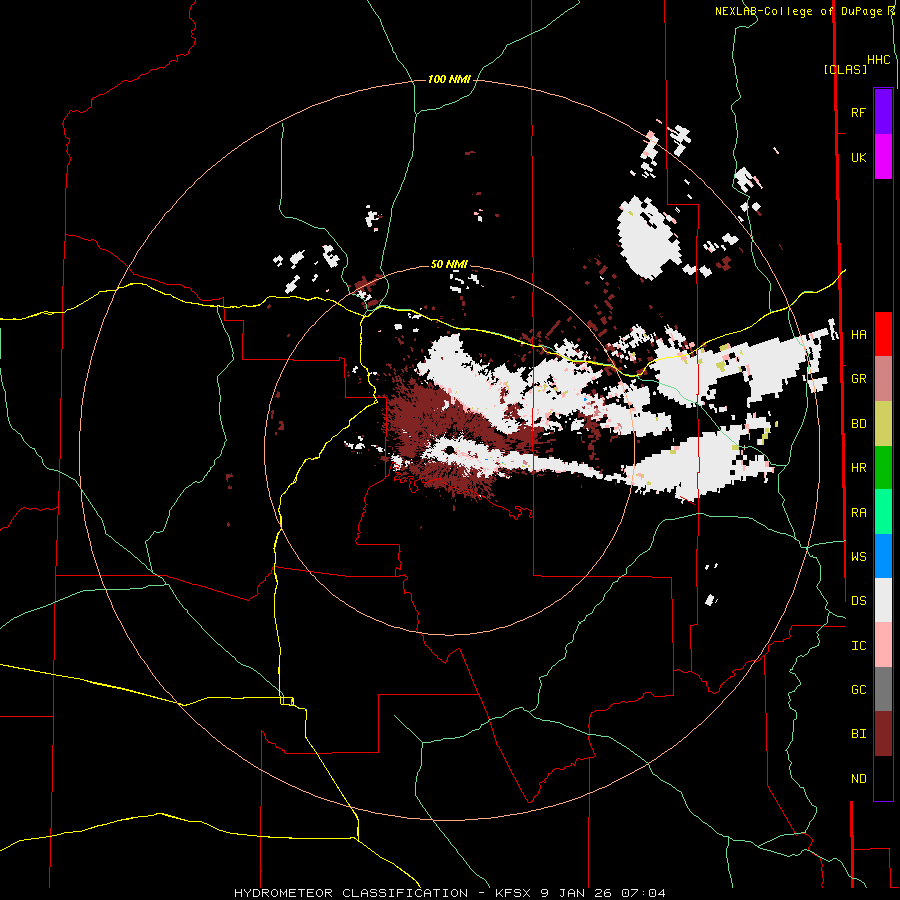Click the white DS legend color swatch
This screenshot has width=900, height=900.
coord(883,600)
